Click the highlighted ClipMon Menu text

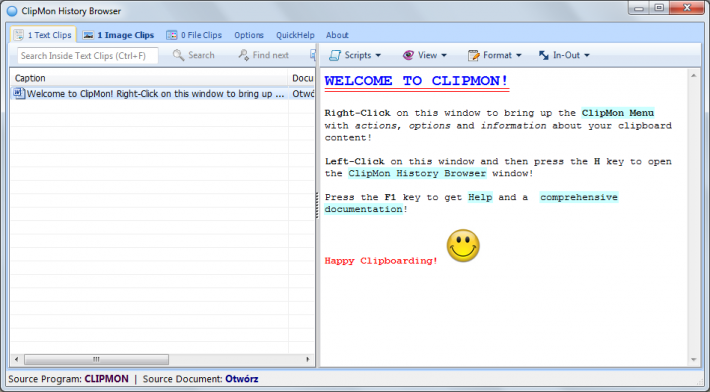coord(618,113)
